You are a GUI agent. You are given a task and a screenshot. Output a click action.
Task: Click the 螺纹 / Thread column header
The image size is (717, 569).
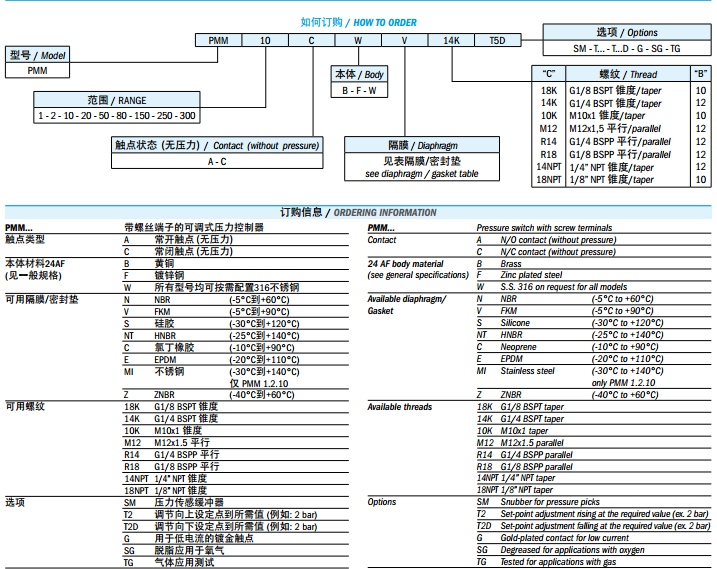click(x=628, y=74)
